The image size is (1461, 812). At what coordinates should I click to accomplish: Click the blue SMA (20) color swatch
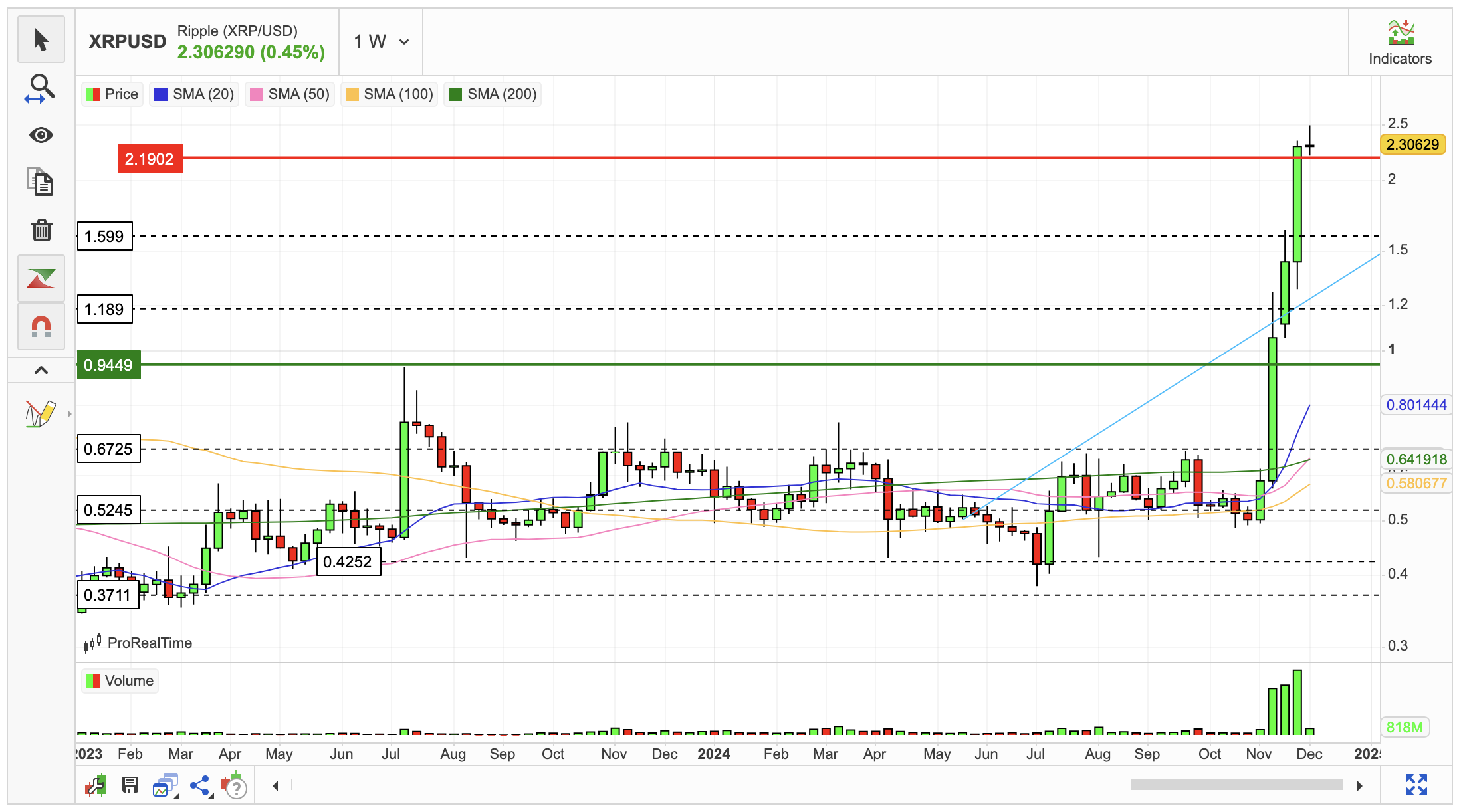(x=161, y=94)
